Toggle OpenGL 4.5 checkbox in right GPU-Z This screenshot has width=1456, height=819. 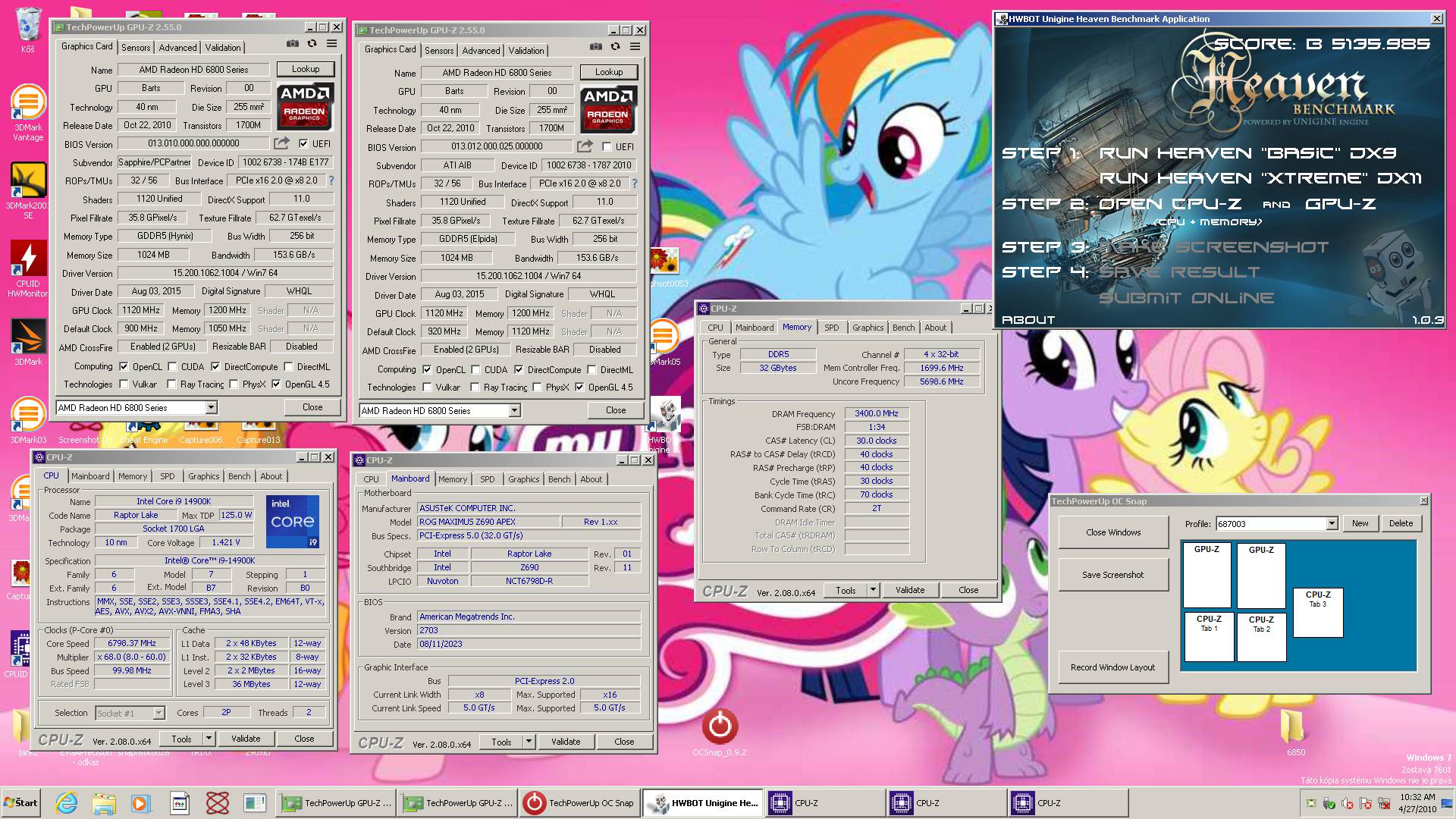(579, 388)
